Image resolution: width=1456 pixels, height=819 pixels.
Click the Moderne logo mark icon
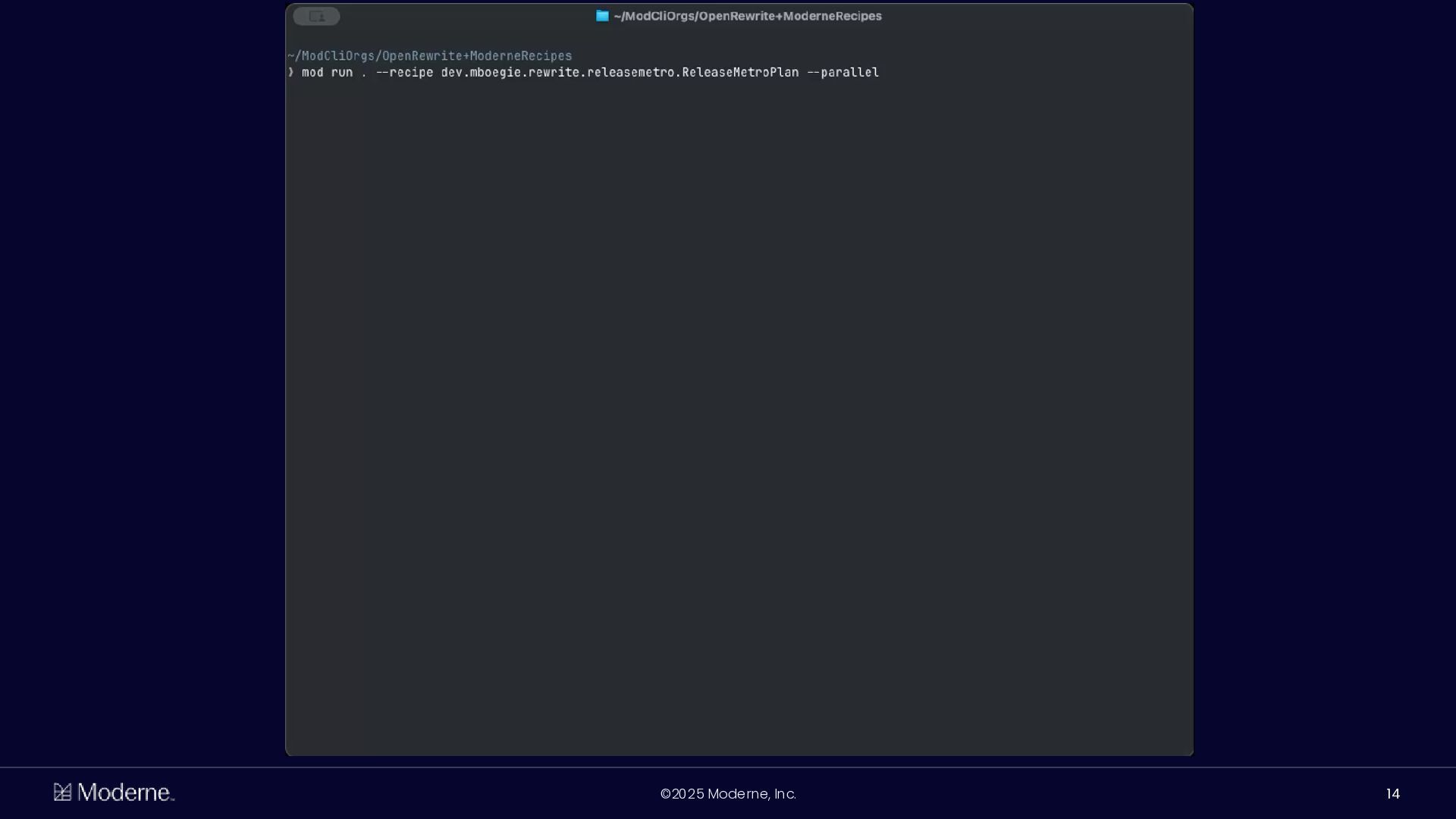click(62, 792)
